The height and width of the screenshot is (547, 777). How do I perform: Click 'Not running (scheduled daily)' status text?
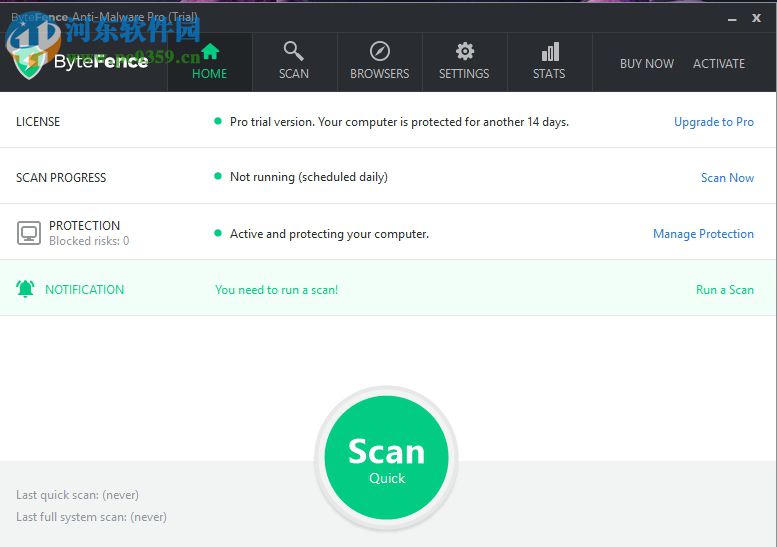309,177
